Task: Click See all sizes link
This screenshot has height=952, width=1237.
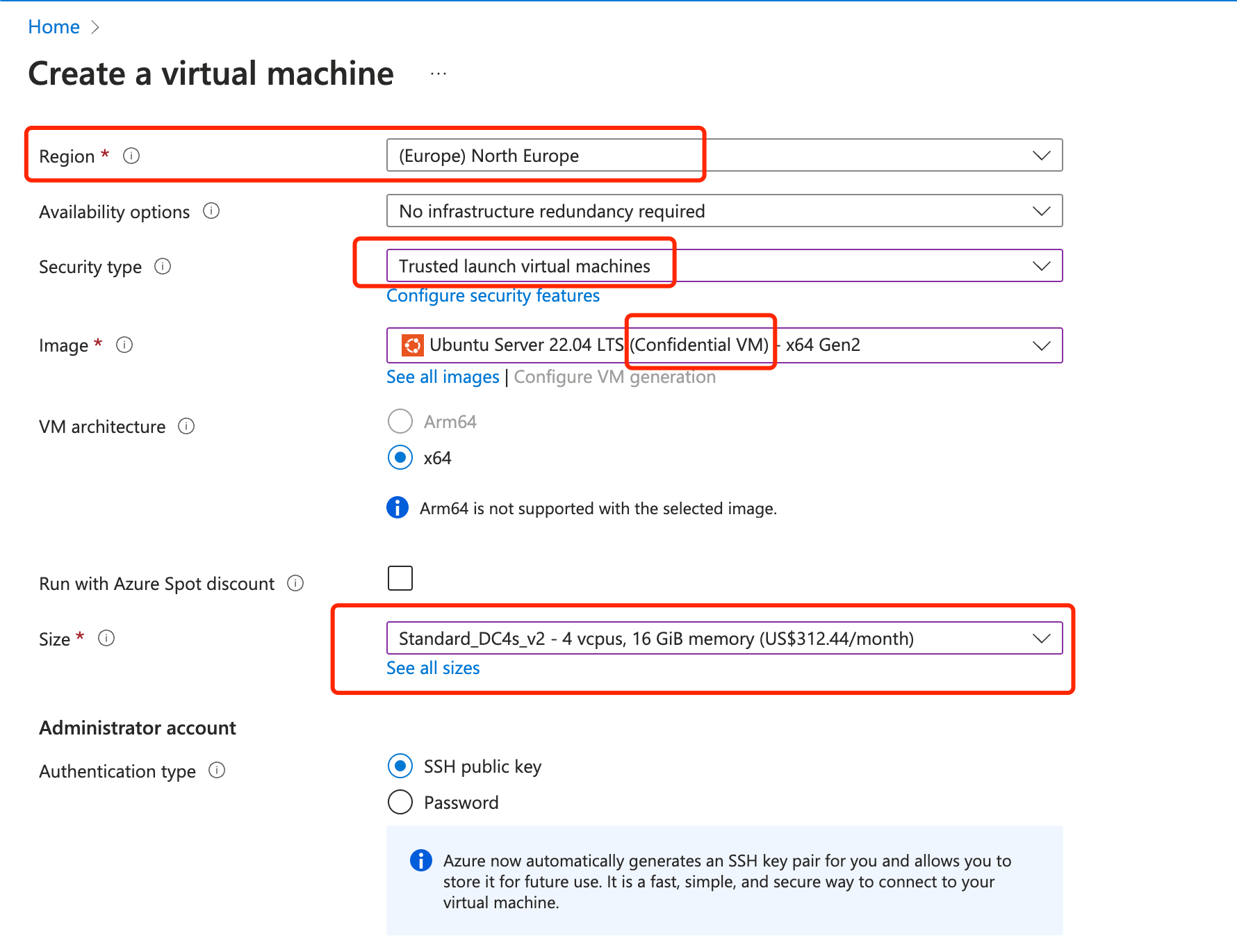Action: [x=433, y=668]
